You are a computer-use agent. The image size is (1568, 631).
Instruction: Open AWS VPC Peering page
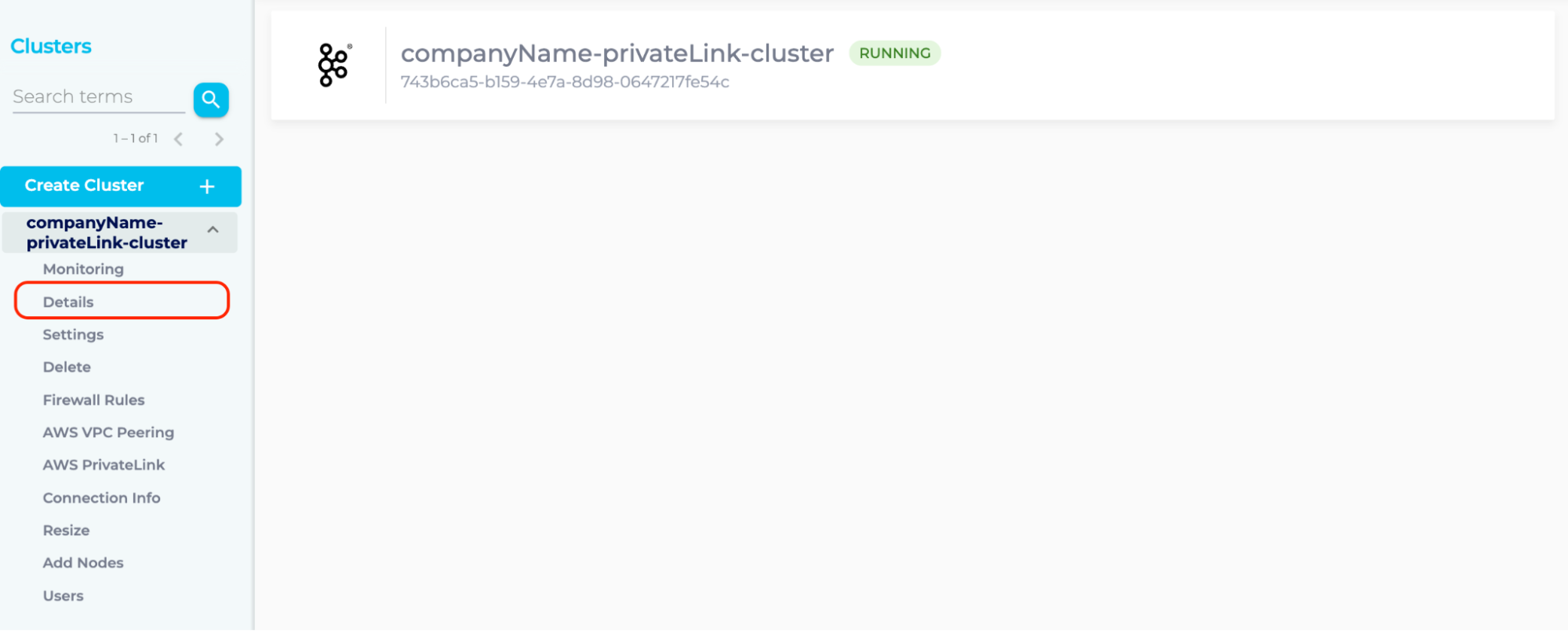(x=108, y=432)
